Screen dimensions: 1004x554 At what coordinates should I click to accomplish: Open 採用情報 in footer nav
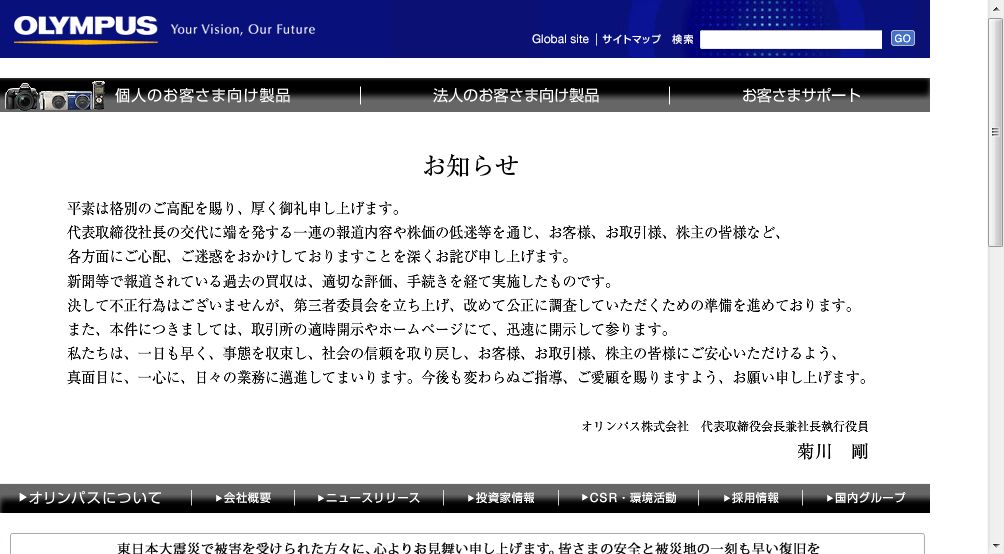751,498
